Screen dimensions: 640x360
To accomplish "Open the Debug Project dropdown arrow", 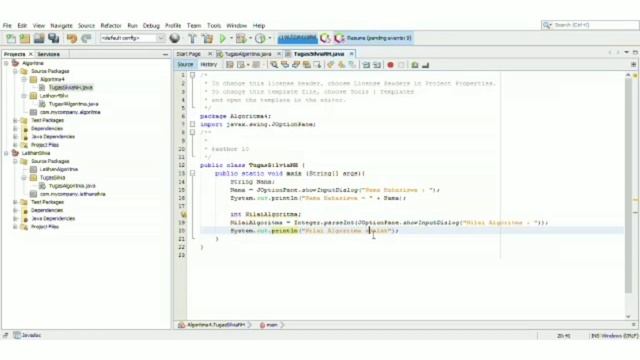I will [x=250, y=38].
